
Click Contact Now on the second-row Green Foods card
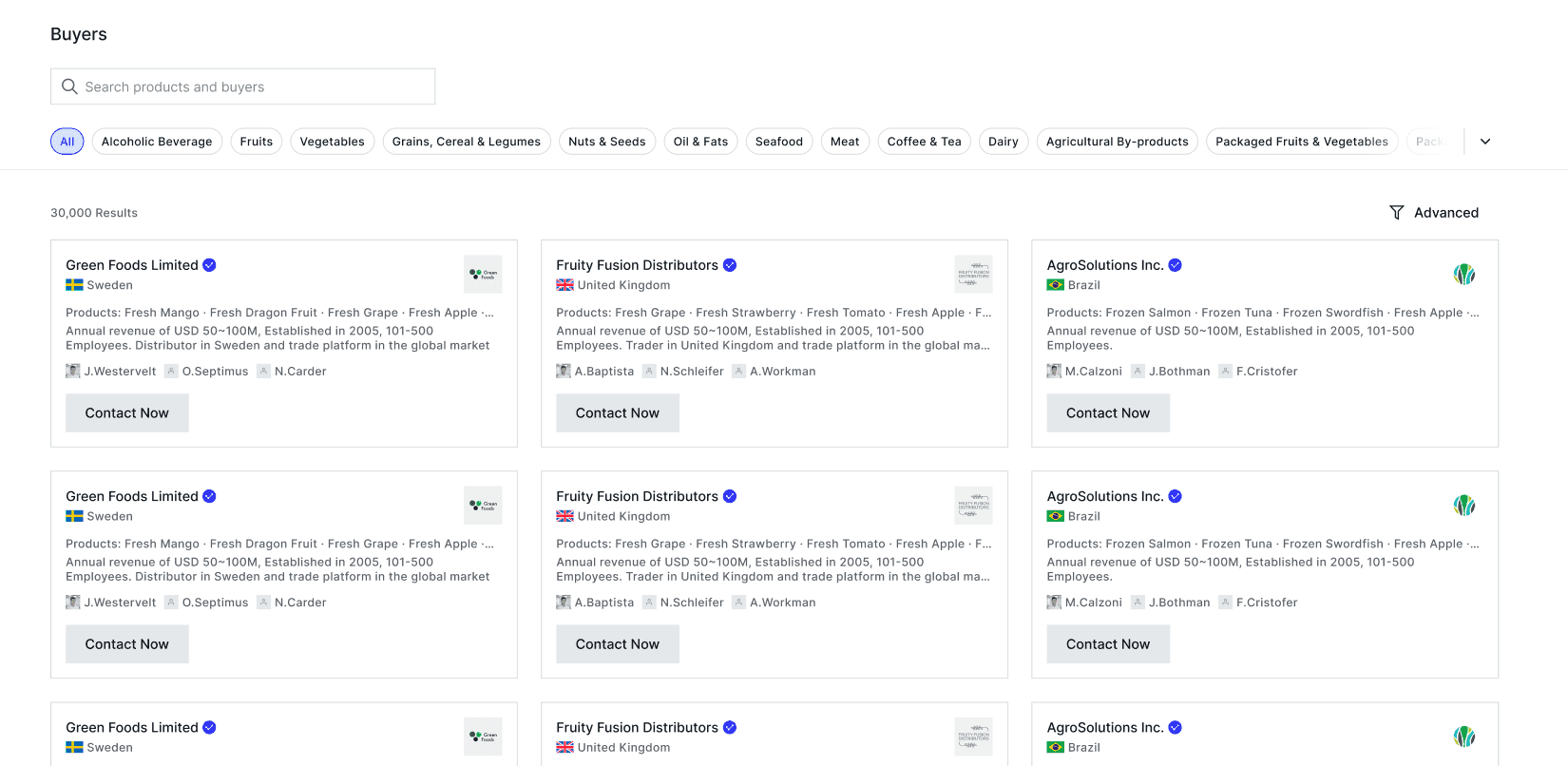click(127, 644)
